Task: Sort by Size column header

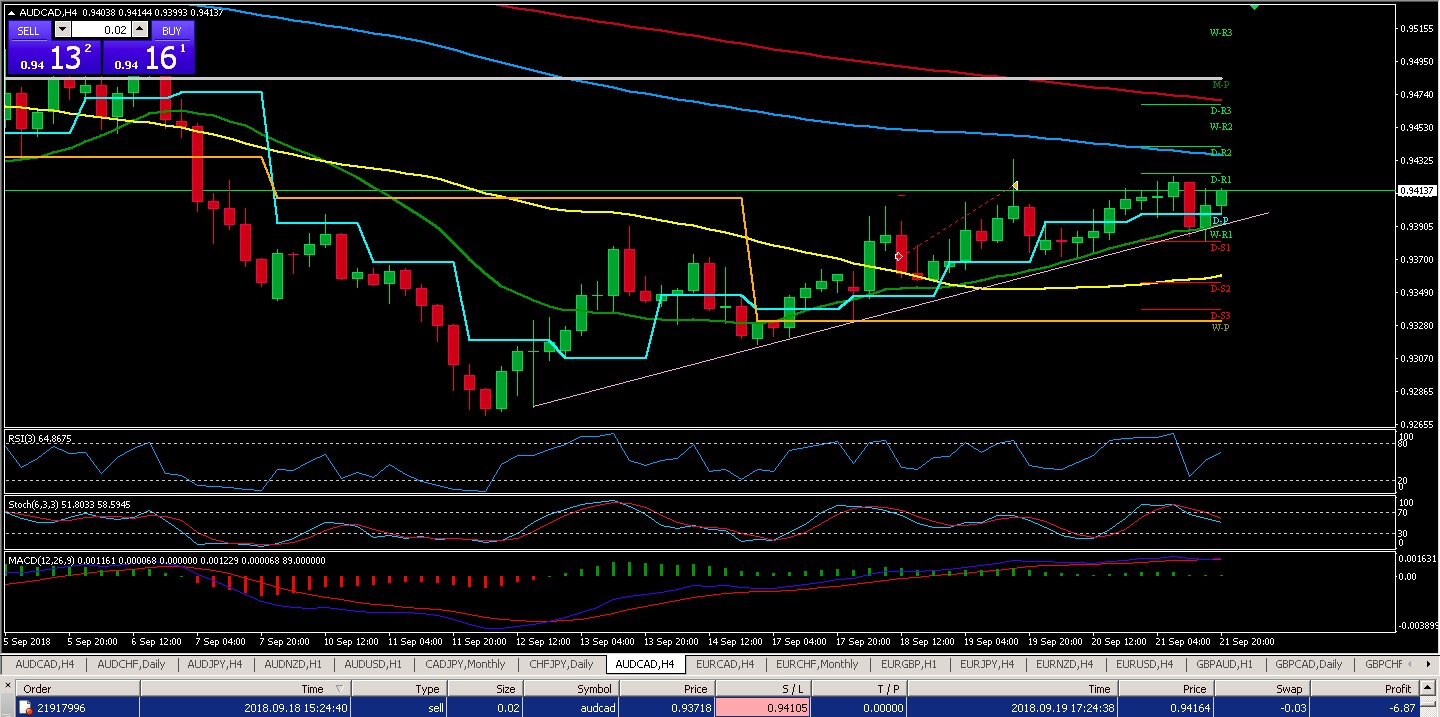Action: click(x=484, y=688)
